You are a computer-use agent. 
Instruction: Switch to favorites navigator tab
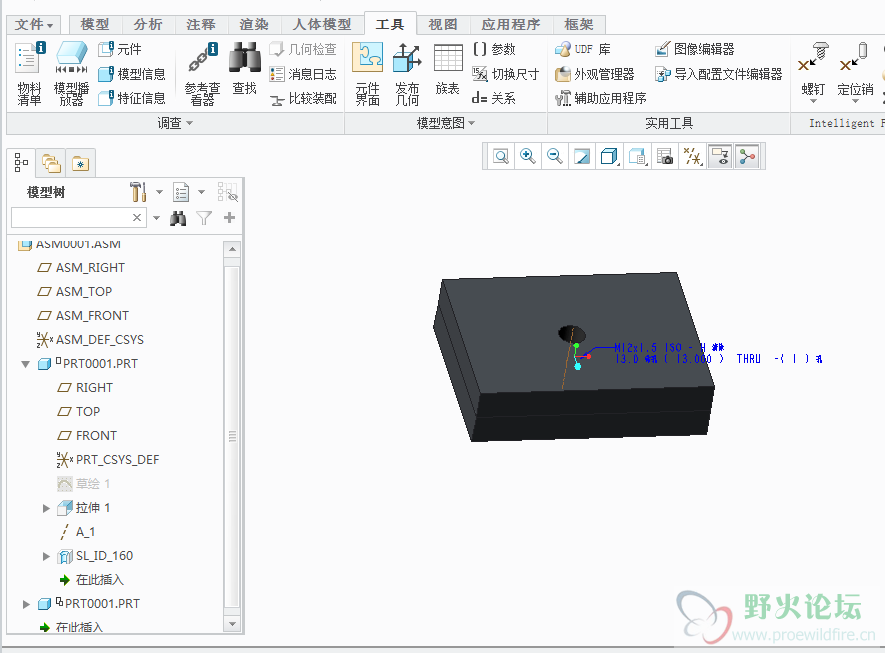[x=80, y=164]
